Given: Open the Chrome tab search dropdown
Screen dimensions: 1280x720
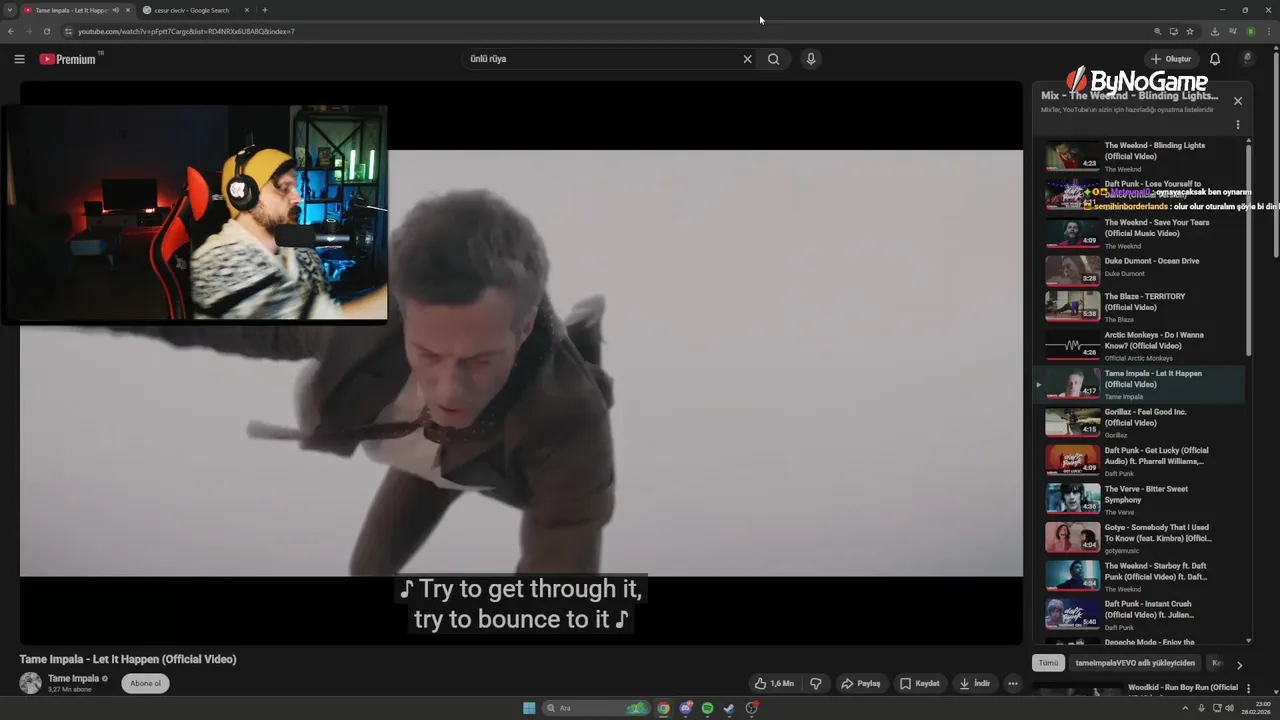Looking at the screenshot, I should click(10, 10).
